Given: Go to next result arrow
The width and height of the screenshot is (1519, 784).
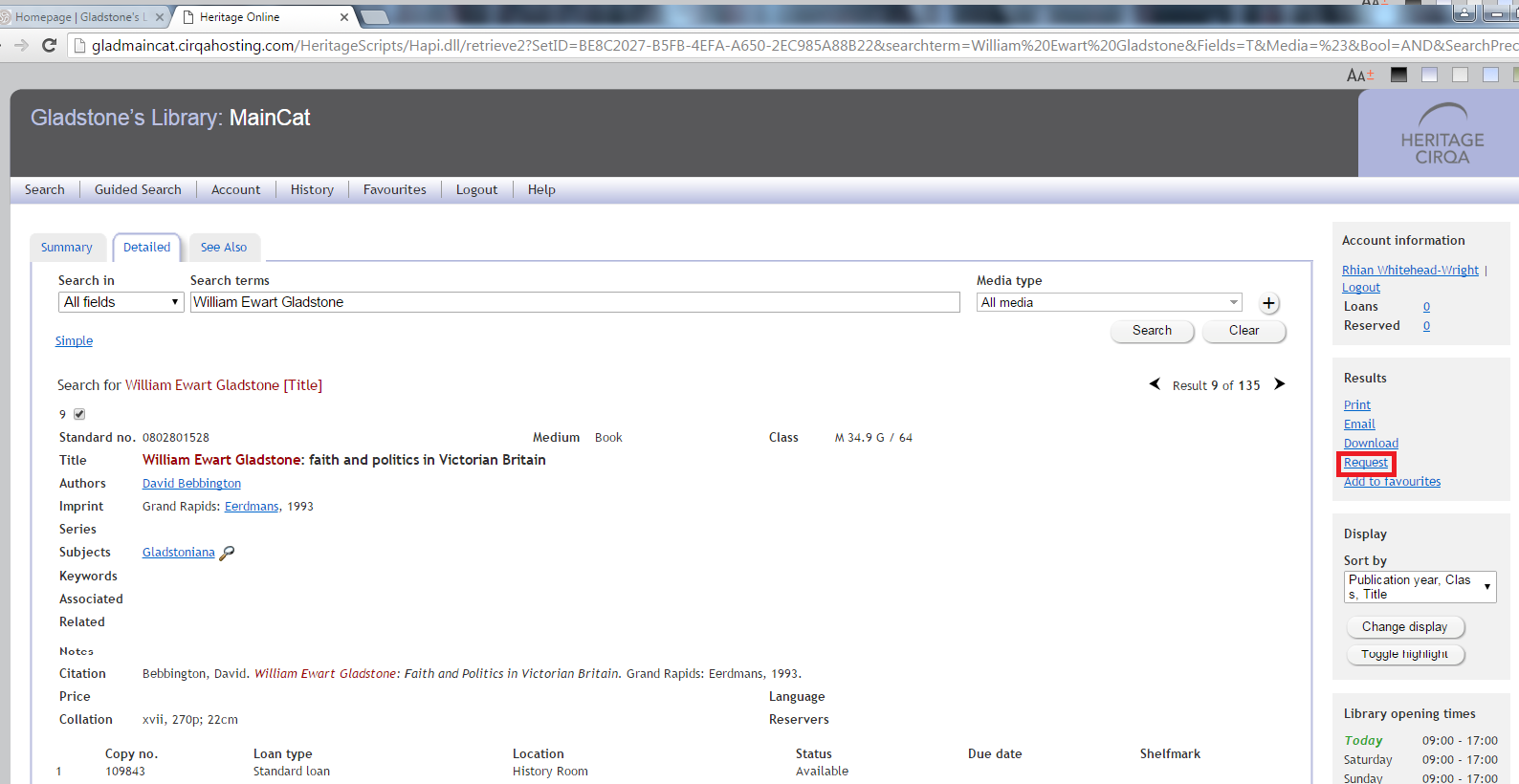Looking at the screenshot, I should coord(1279,384).
